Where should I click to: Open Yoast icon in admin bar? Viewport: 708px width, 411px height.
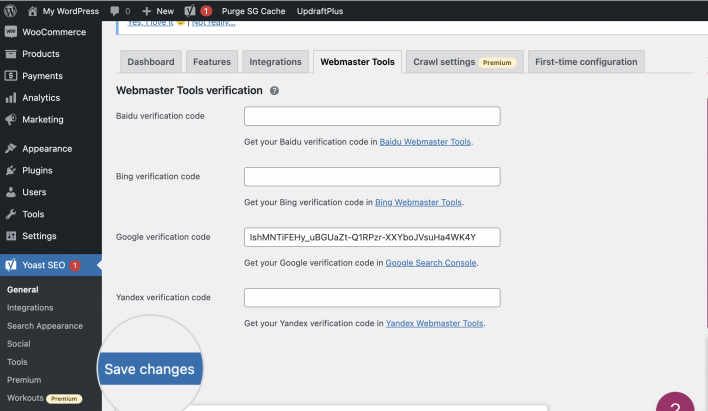tap(190, 10)
